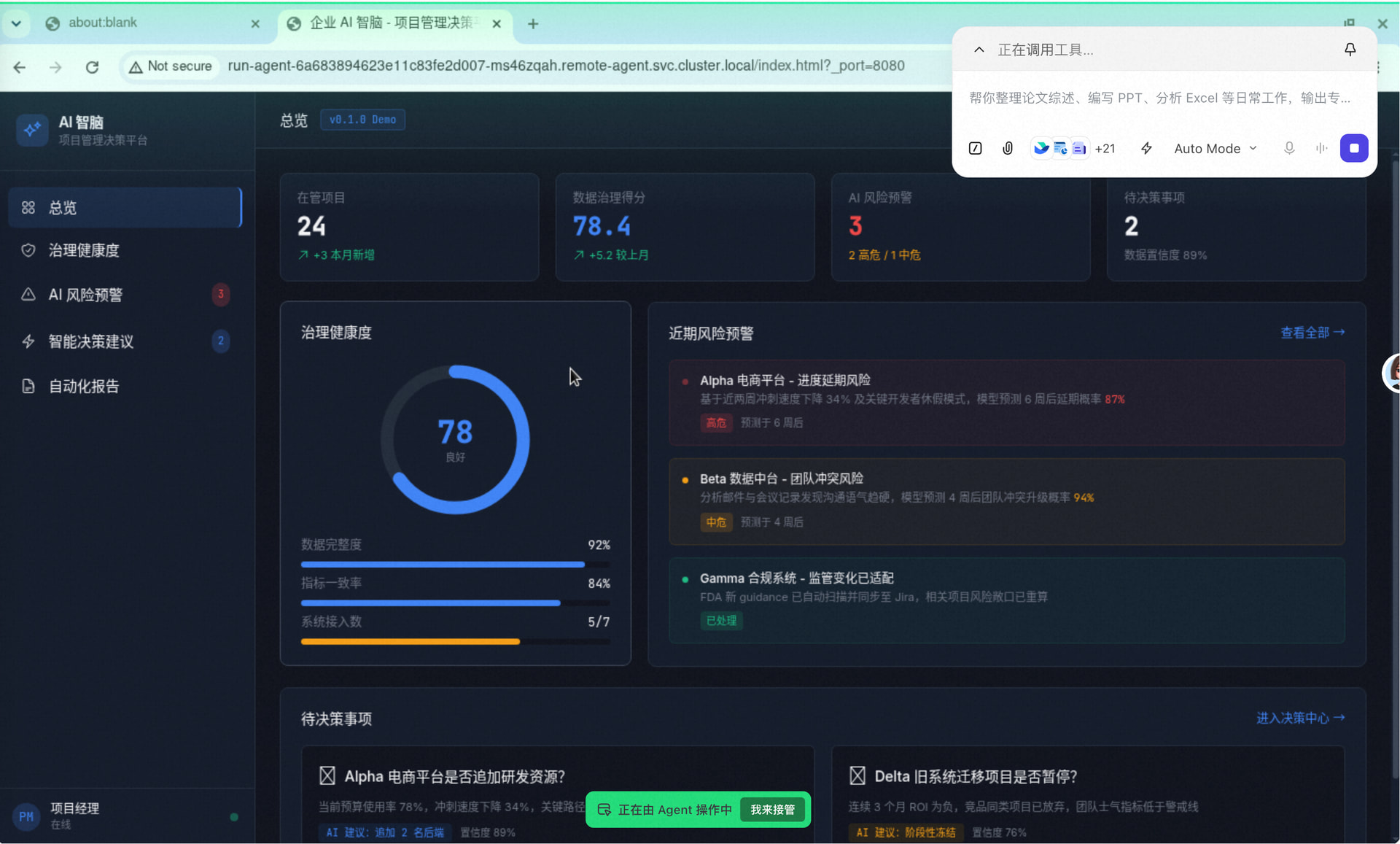Click the 在管项目 24 stat card
This screenshot has height=844, width=1400.
click(409, 227)
